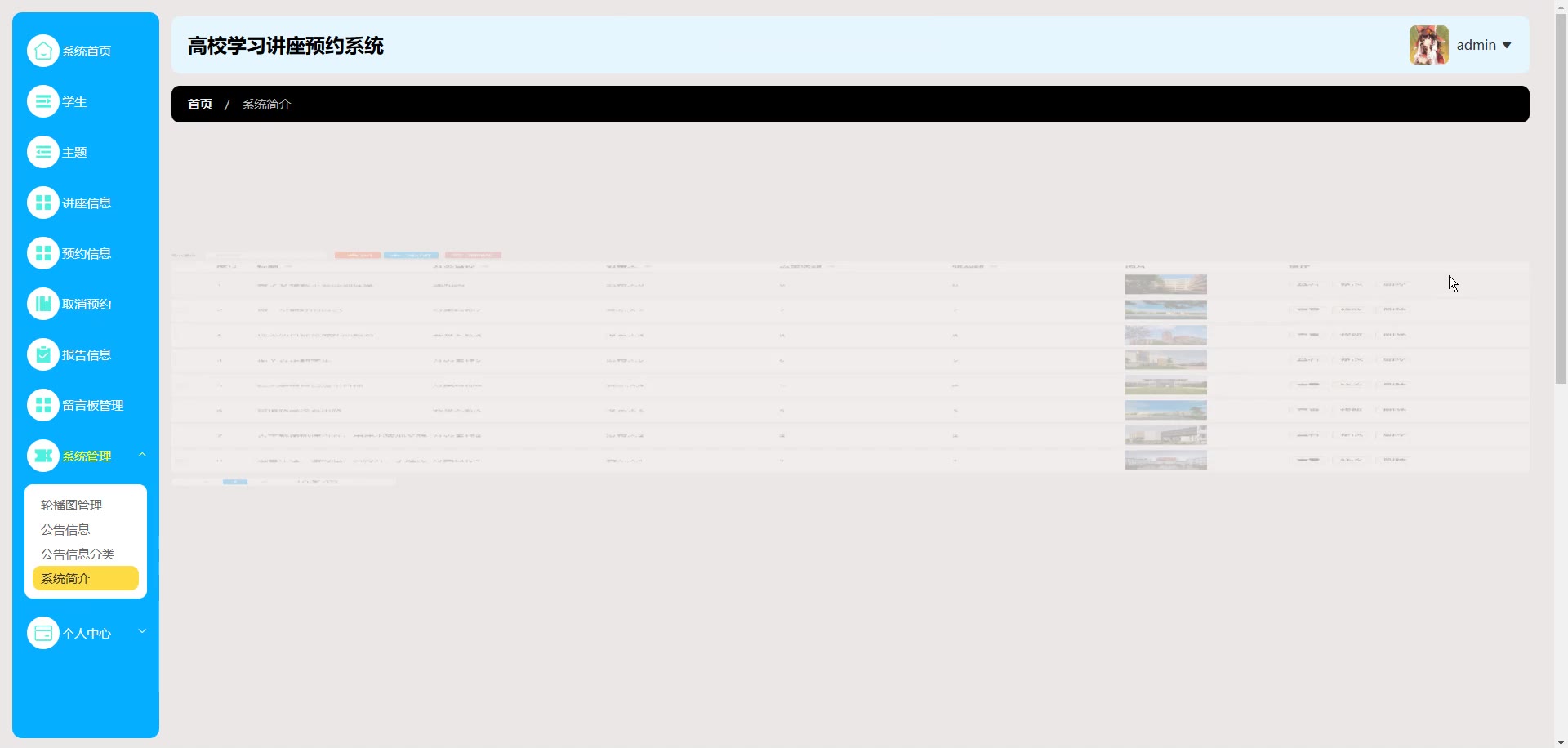Go to 首页 in the breadcrumb
This screenshot has width=1568, height=748.
200,105
